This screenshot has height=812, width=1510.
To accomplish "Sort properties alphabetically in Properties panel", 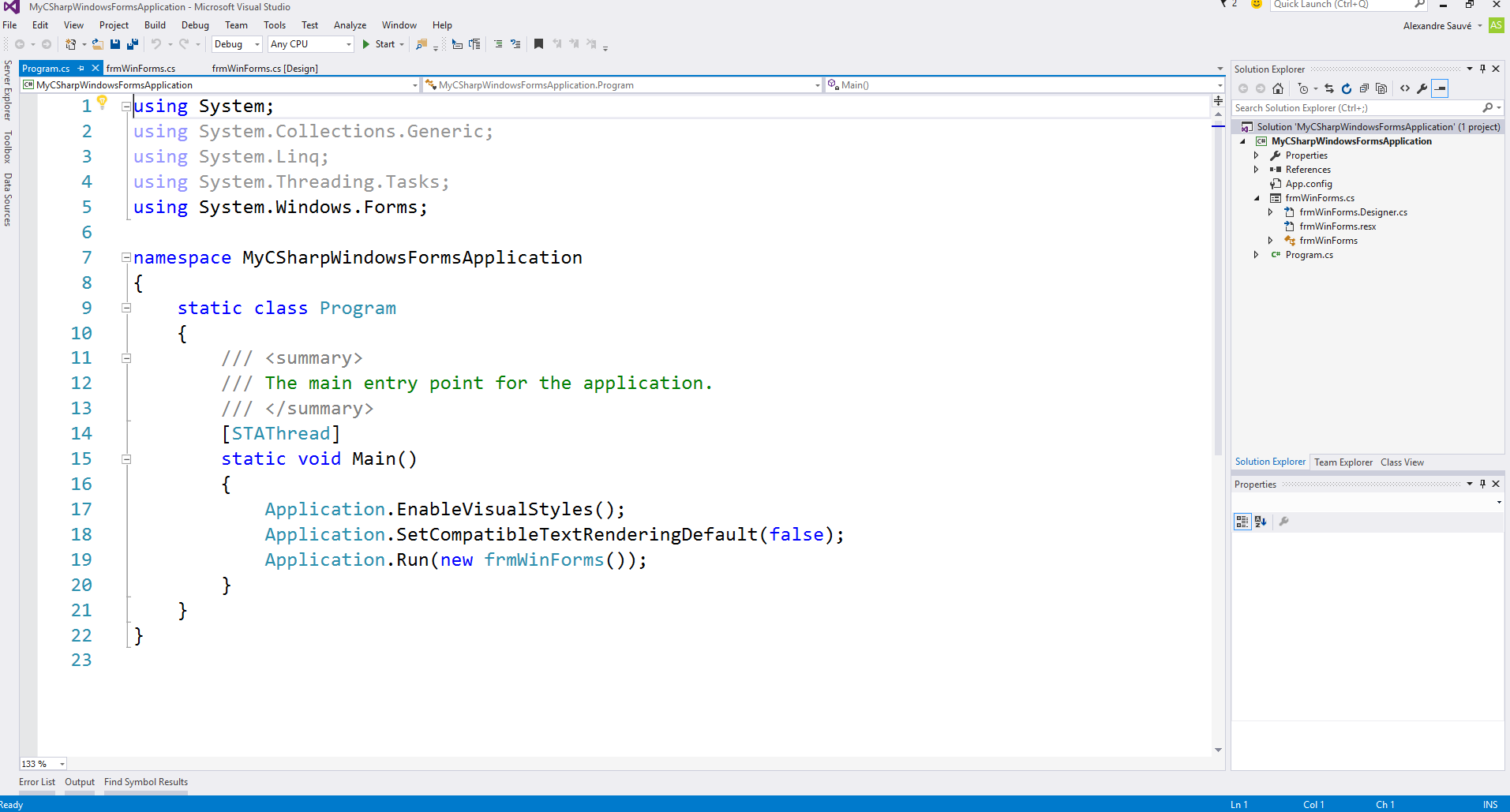I will coord(1261,522).
